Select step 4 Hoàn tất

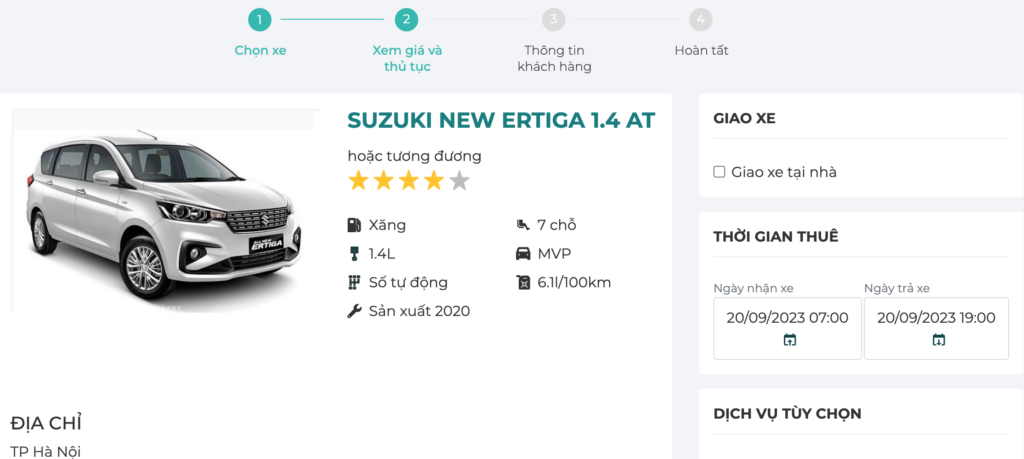701,19
